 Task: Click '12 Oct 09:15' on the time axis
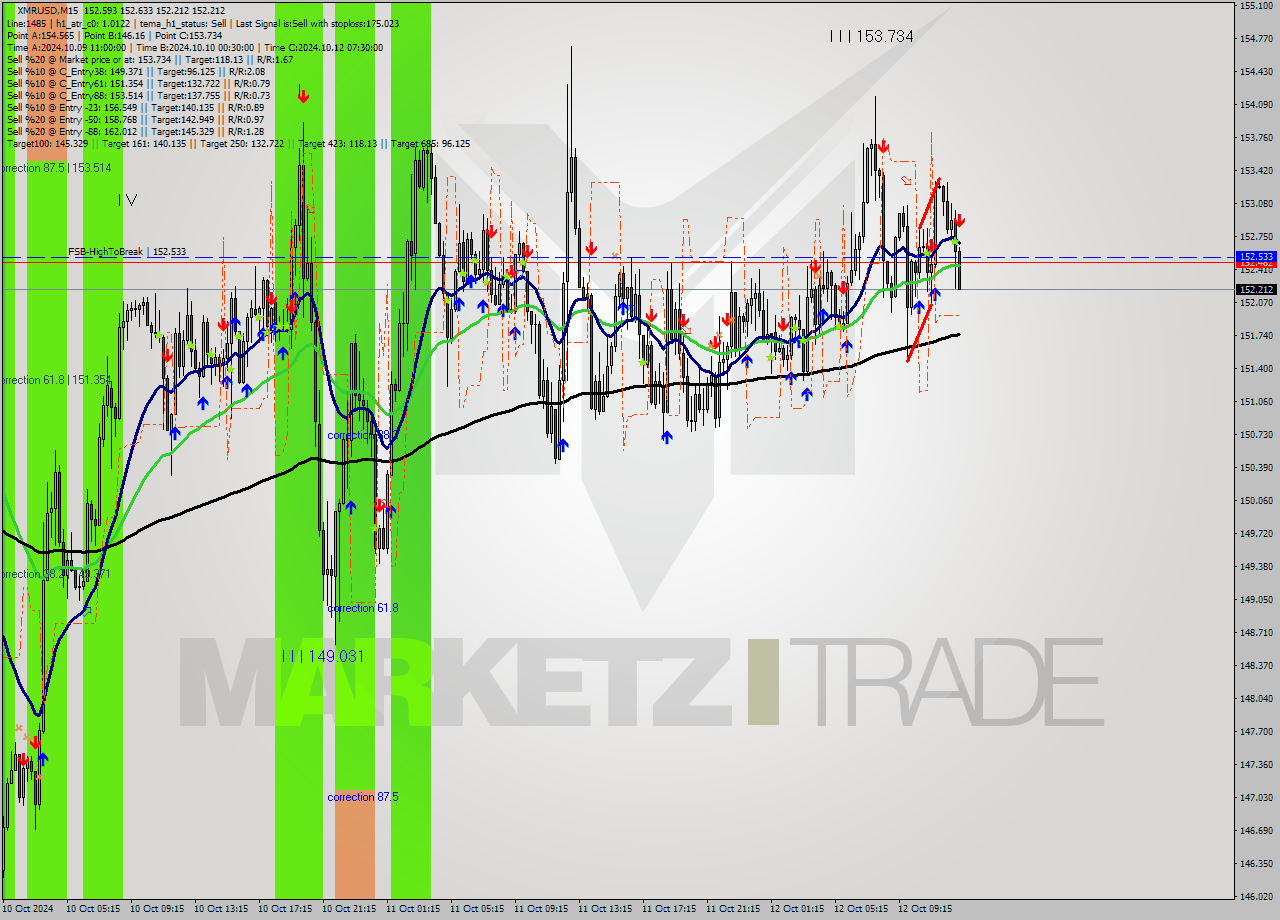click(925, 909)
